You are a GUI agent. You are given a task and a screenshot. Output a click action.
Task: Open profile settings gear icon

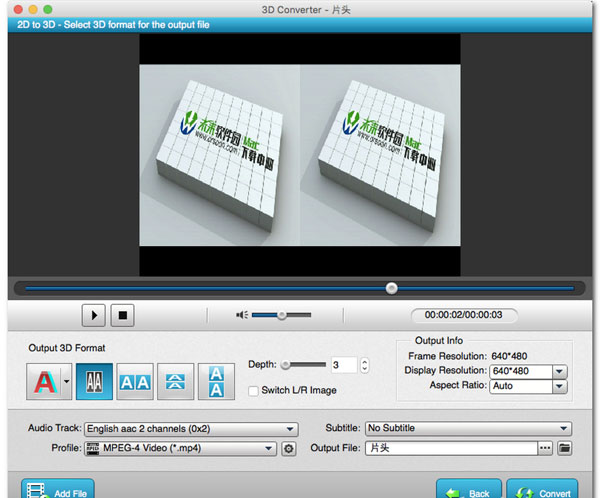coord(289,449)
